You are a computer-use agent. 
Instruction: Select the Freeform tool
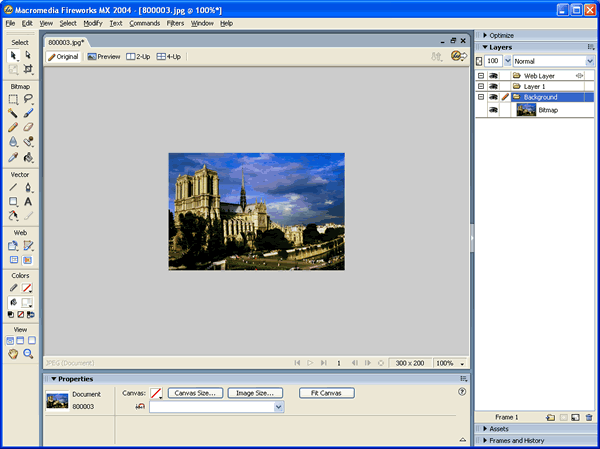click(13, 216)
